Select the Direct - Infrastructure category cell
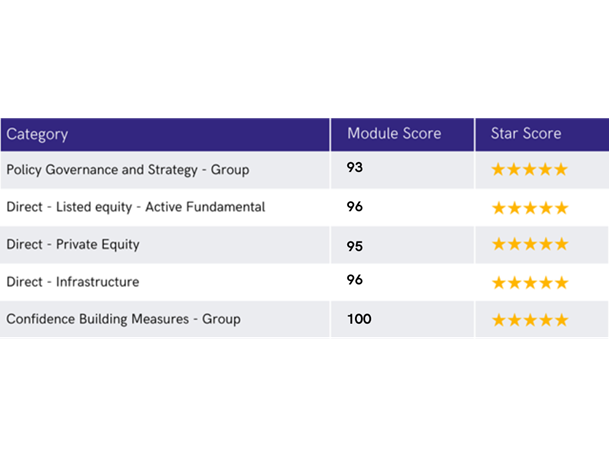Screen dimensions: 609x457 (x=73, y=282)
